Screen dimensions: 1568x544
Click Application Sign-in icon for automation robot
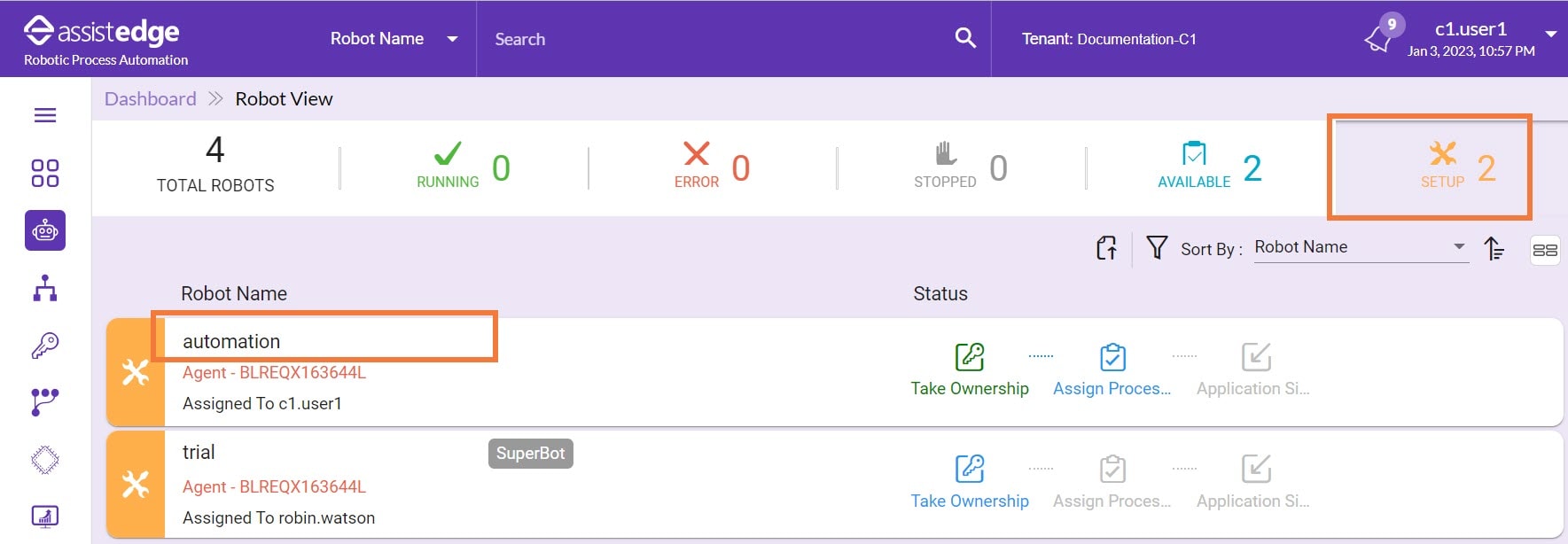(x=1256, y=356)
